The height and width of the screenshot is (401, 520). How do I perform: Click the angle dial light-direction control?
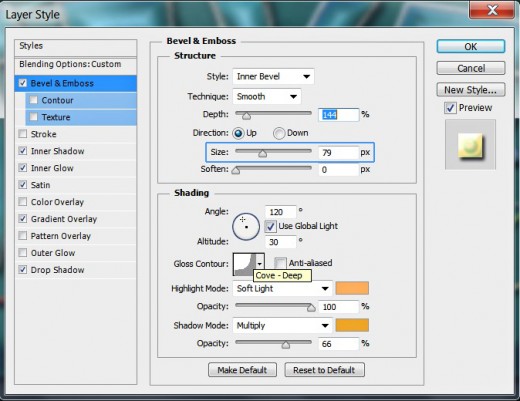coord(246,227)
